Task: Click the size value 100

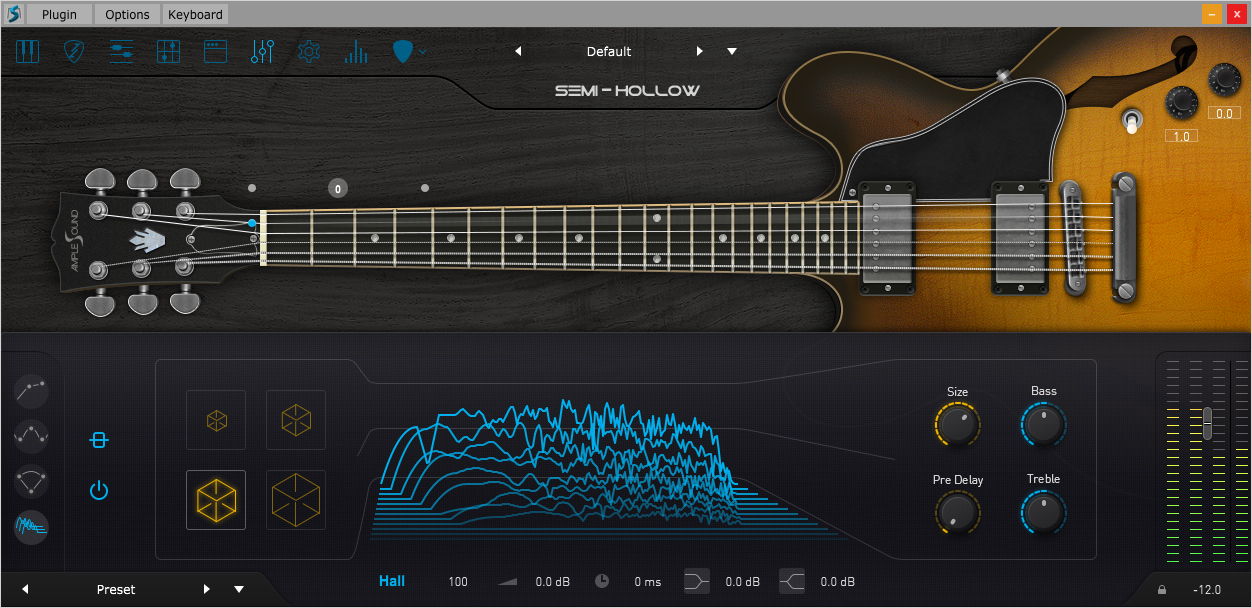Action: [458, 582]
